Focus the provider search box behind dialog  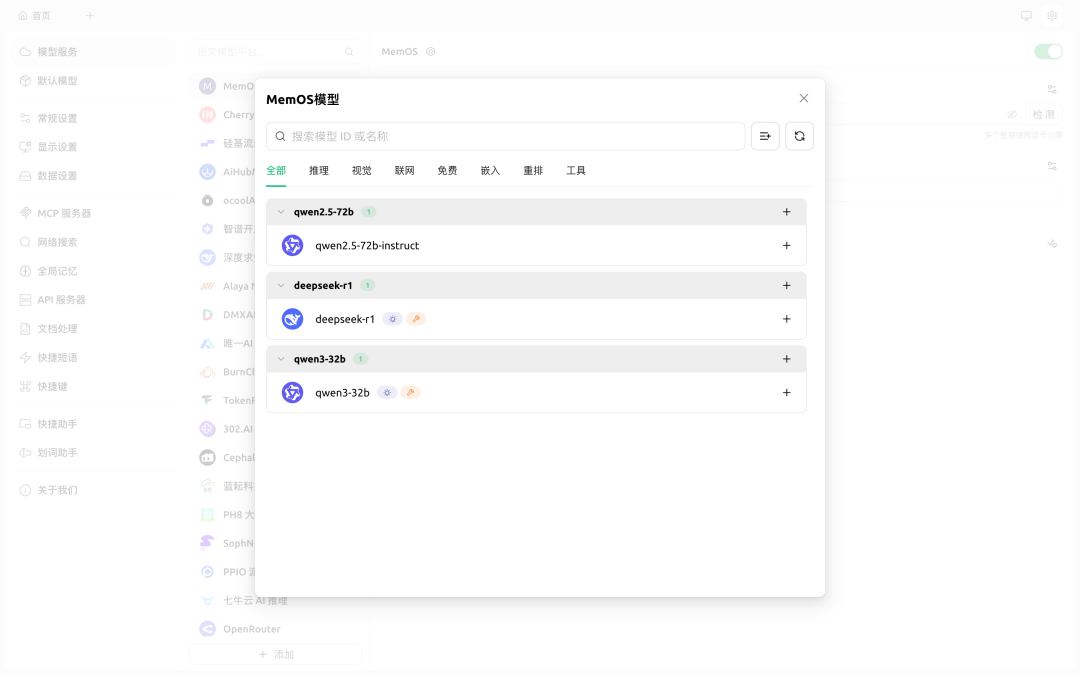pos(276,52)
